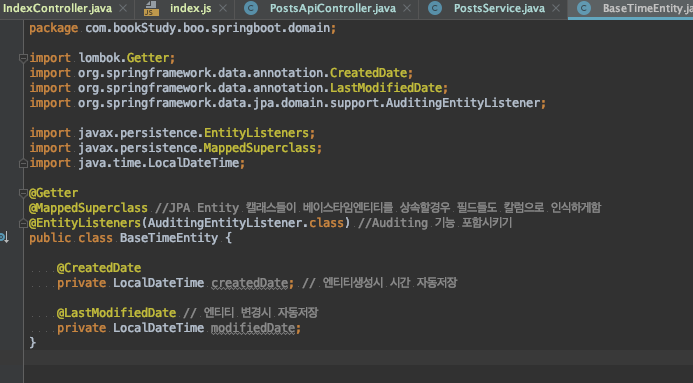693x383 pixels.
Task: Close the PostsApiController.java tab
Action: click(407, 8)
